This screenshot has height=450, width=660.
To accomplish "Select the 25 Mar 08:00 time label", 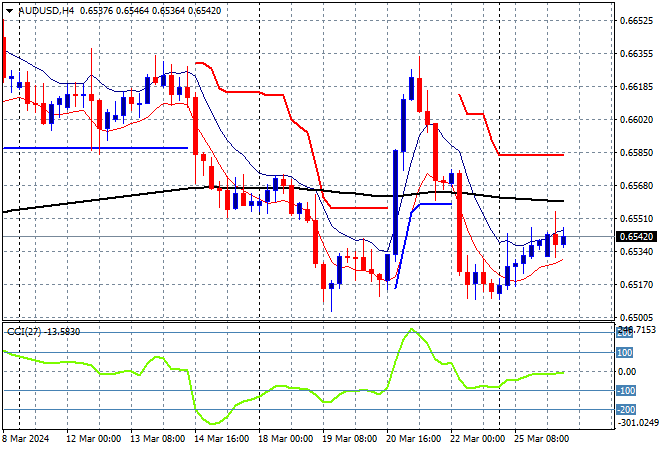I will pos(539,438).
